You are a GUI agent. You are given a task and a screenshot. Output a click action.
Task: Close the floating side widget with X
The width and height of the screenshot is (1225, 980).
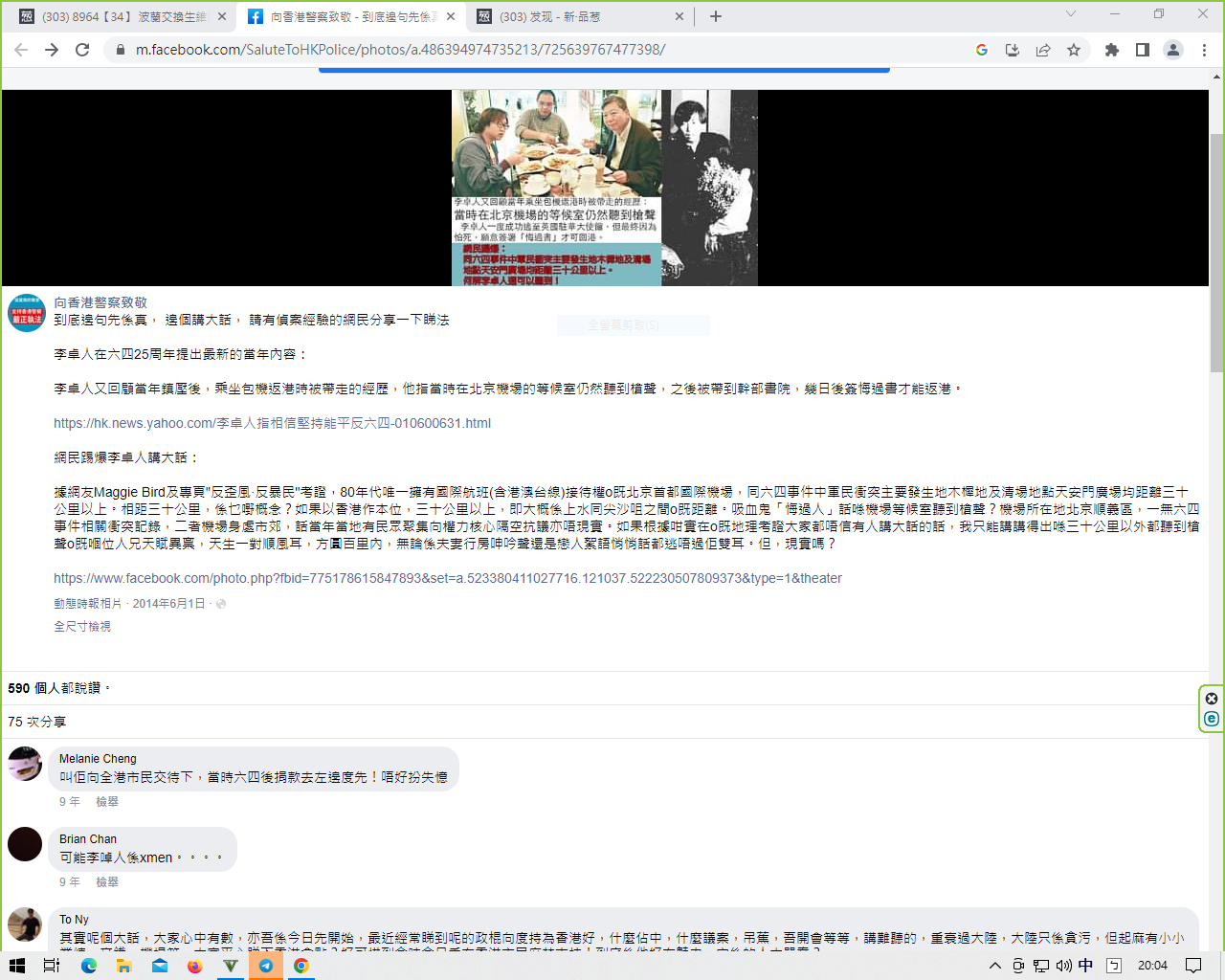tap(1212, 699)
